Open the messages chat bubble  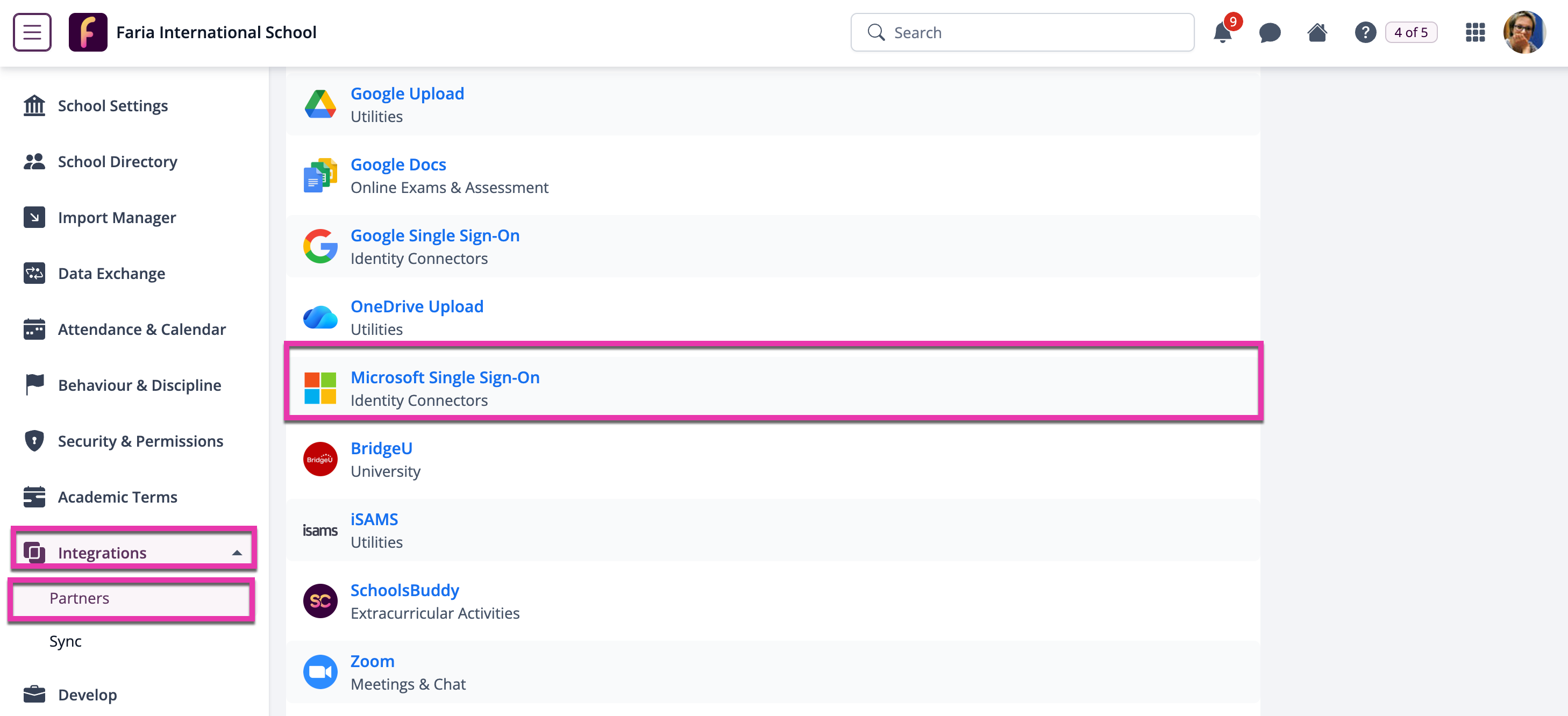point(1270,32)
